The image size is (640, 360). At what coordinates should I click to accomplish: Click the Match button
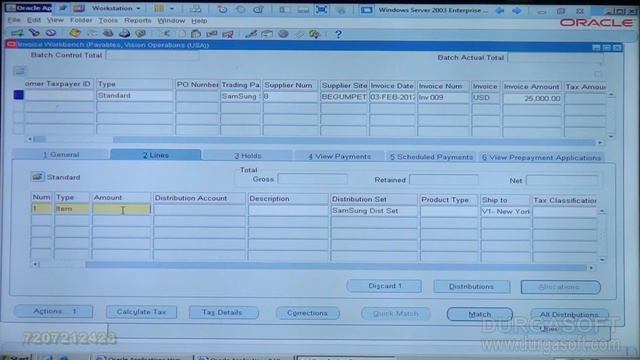[x=480, y=314]
